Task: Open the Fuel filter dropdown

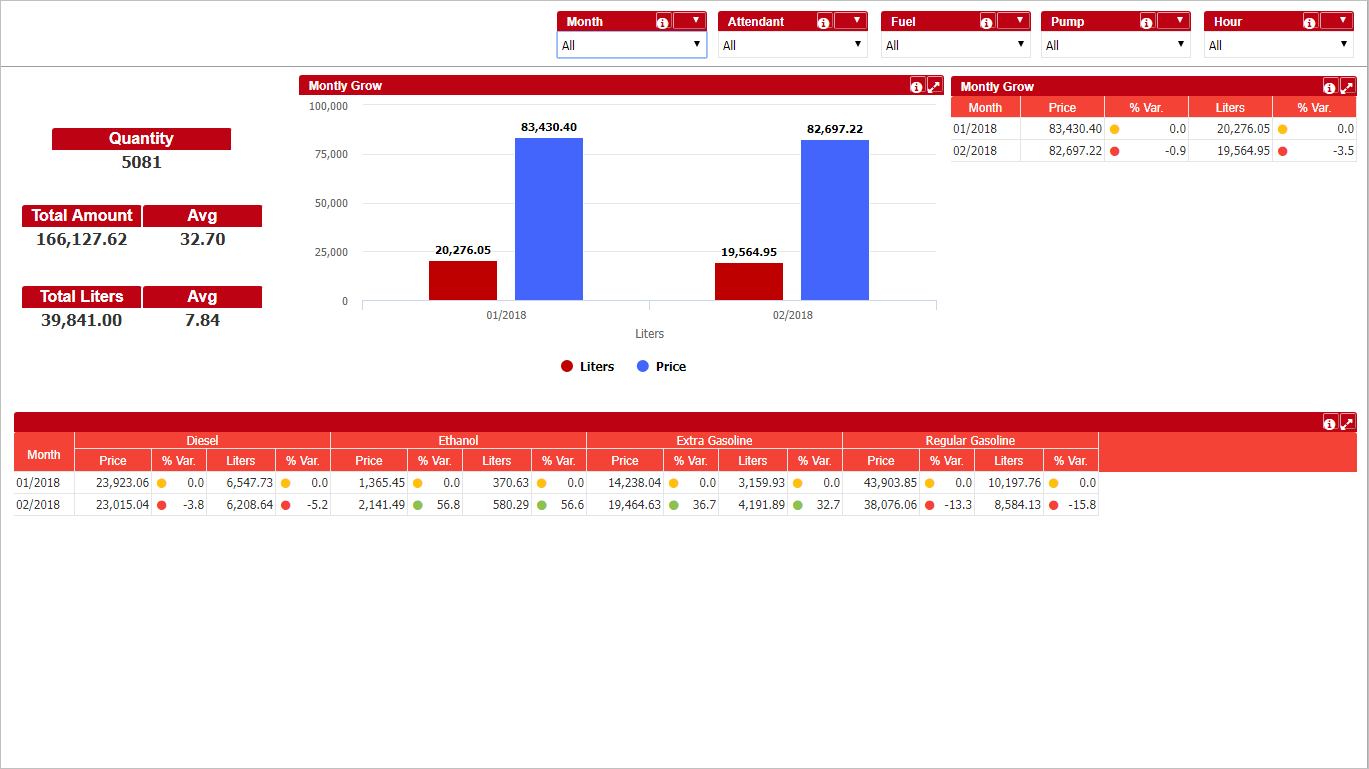Action: 955,45
